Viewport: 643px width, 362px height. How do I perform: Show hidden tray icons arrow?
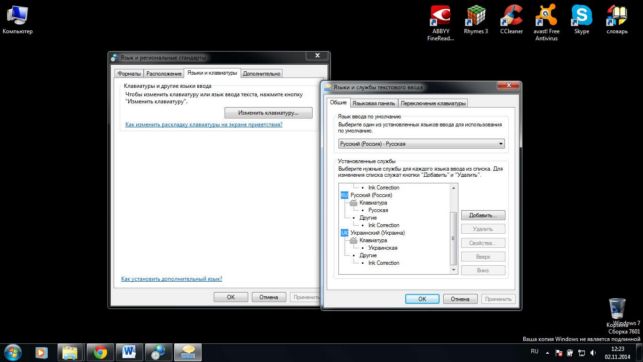click(x=547, y=353)
